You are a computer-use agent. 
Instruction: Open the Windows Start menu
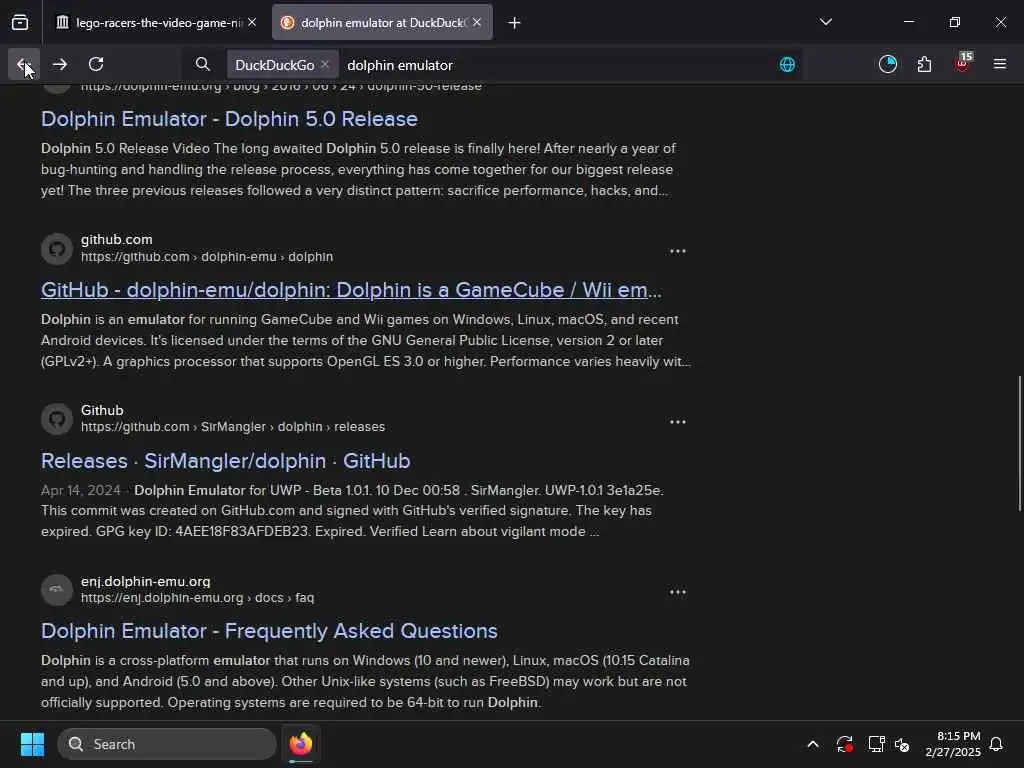coord(32,744)
